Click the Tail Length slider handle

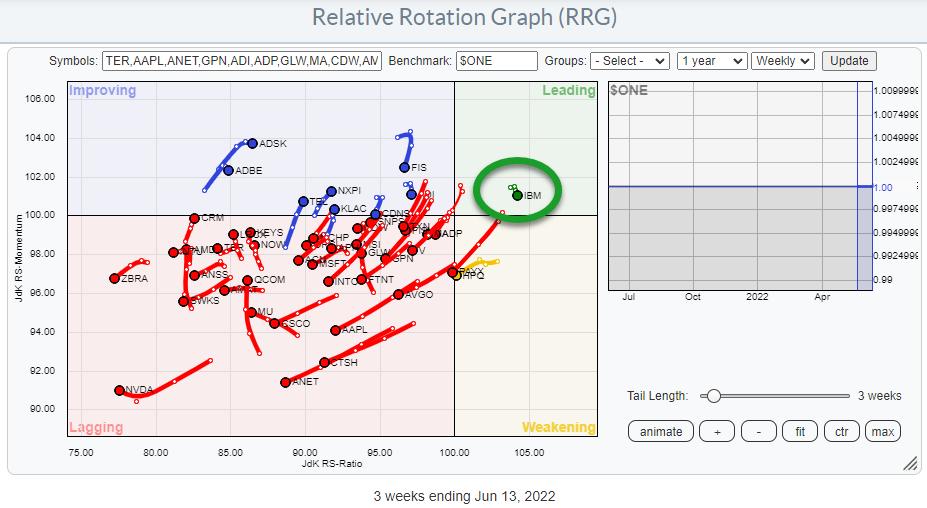713,396
